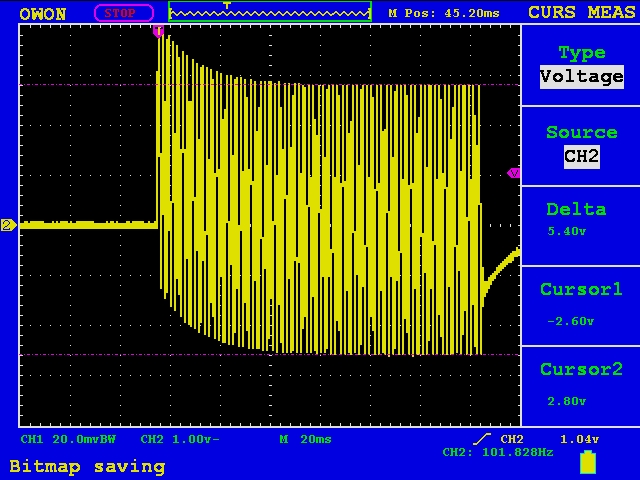Click the OWON logo
The height and width of the screenshot is (480, 640).
pyautogui.click(x=43, y=13)
